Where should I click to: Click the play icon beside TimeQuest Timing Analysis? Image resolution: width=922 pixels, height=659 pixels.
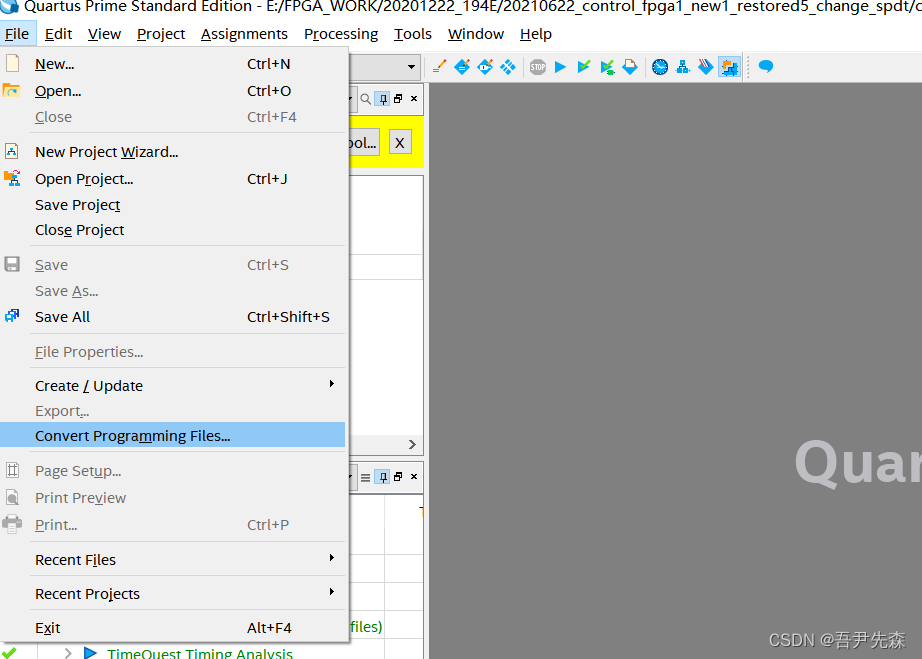90,653
